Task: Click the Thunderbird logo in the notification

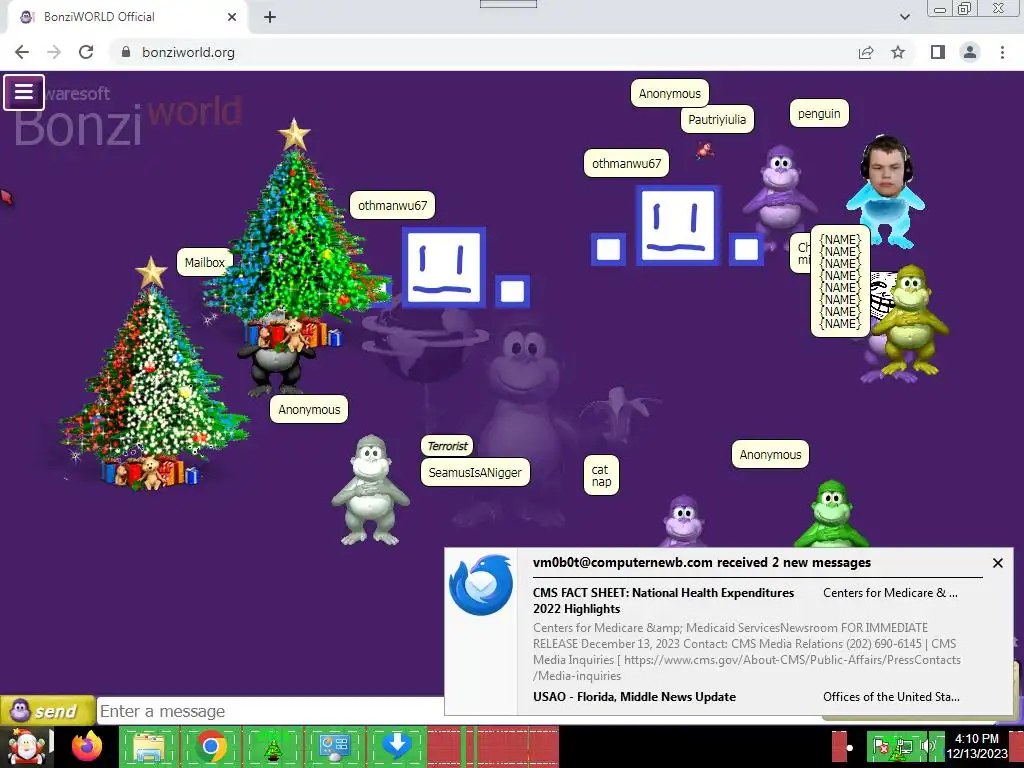Action: (481, 584)
